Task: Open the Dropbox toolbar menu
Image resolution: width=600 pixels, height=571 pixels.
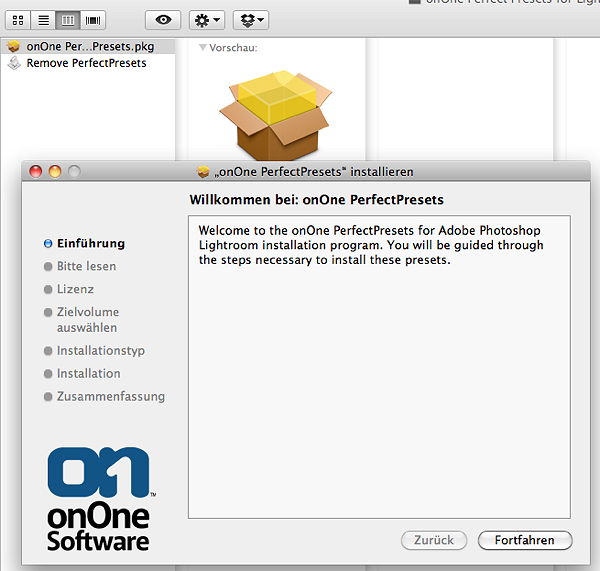Action: tap(251, 20)
